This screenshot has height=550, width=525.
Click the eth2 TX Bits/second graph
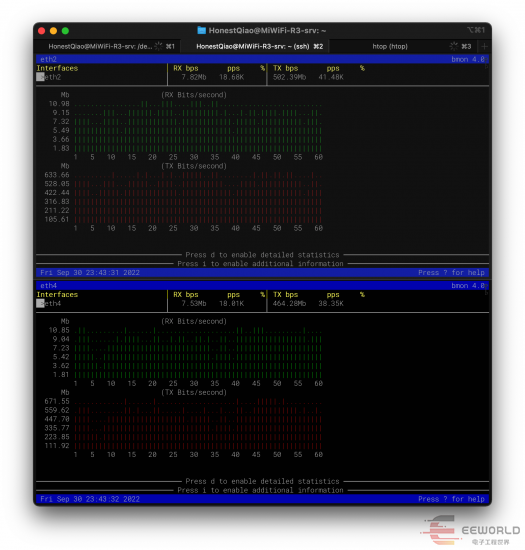coord(198,197)
